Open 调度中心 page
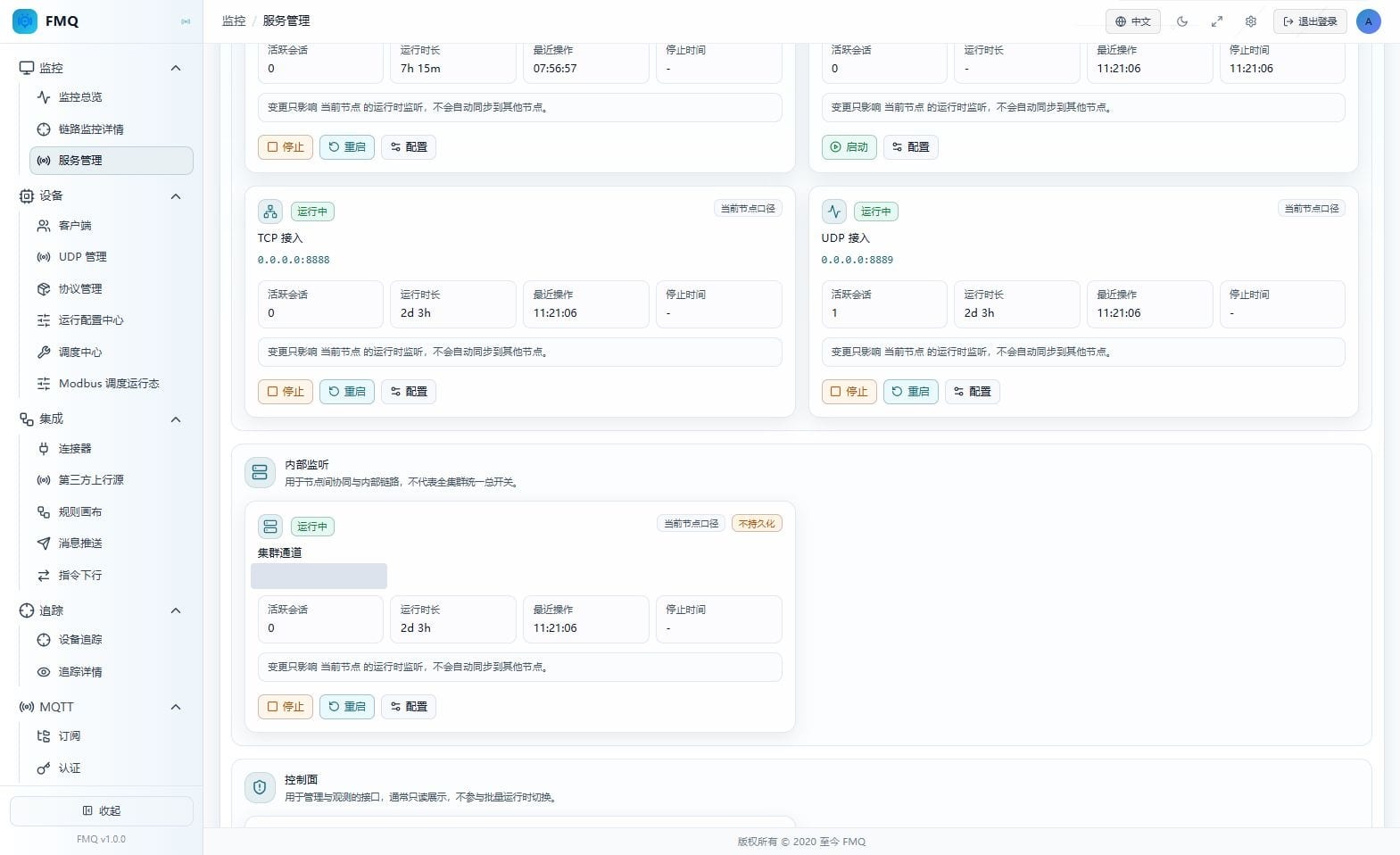The height and width of the screenshot is (855, 1400). coord(112,353)
